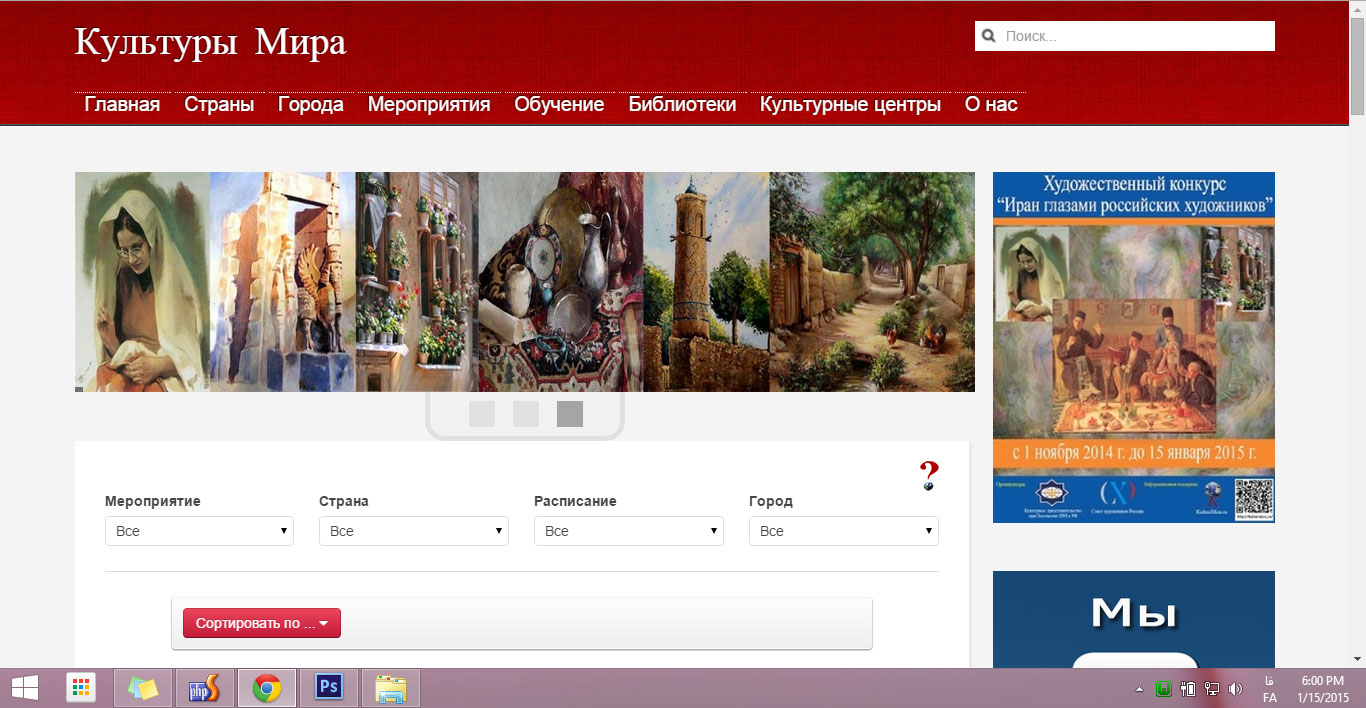1366x708 pixels.
Task: Open the volume speaker tray icon
Action: coord(1235,689)
